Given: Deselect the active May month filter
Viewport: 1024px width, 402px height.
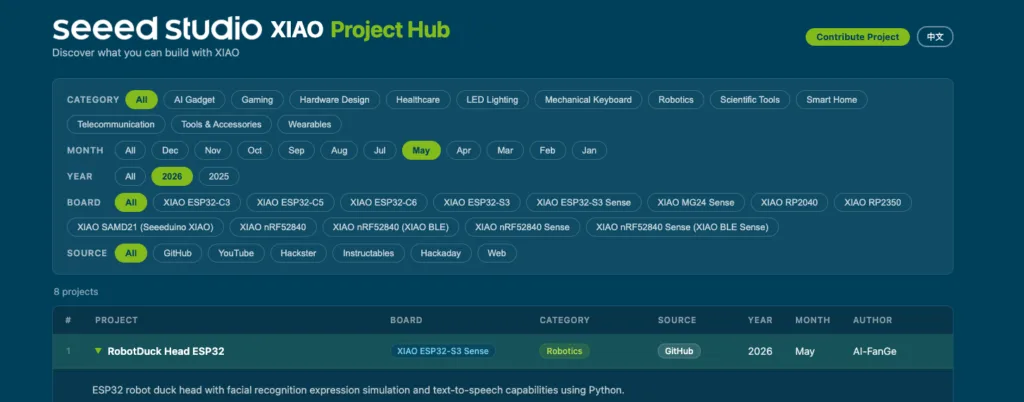Looking at the screenshot, I should tap(421, 151).
